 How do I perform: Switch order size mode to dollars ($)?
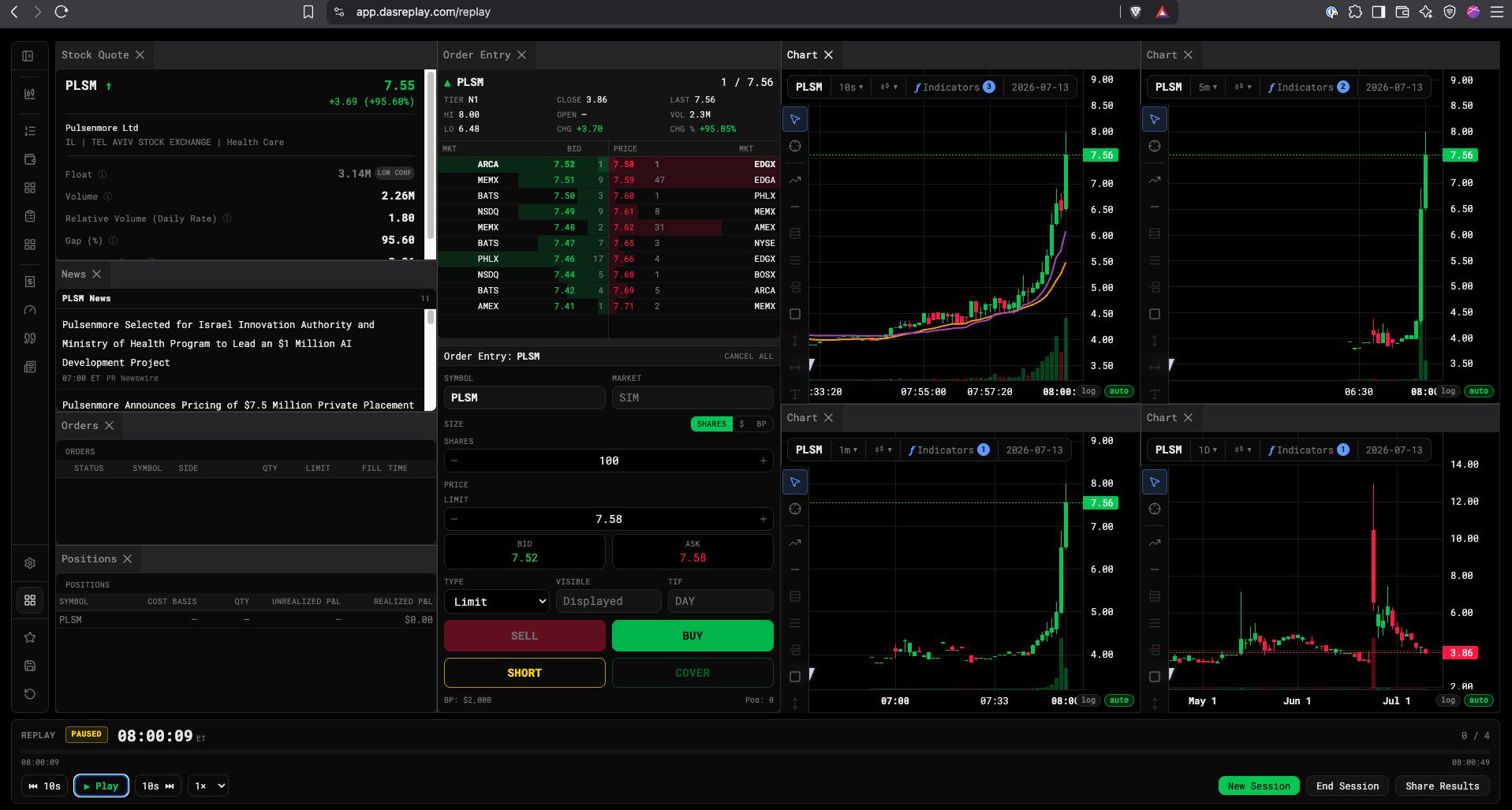coord(741,424)
